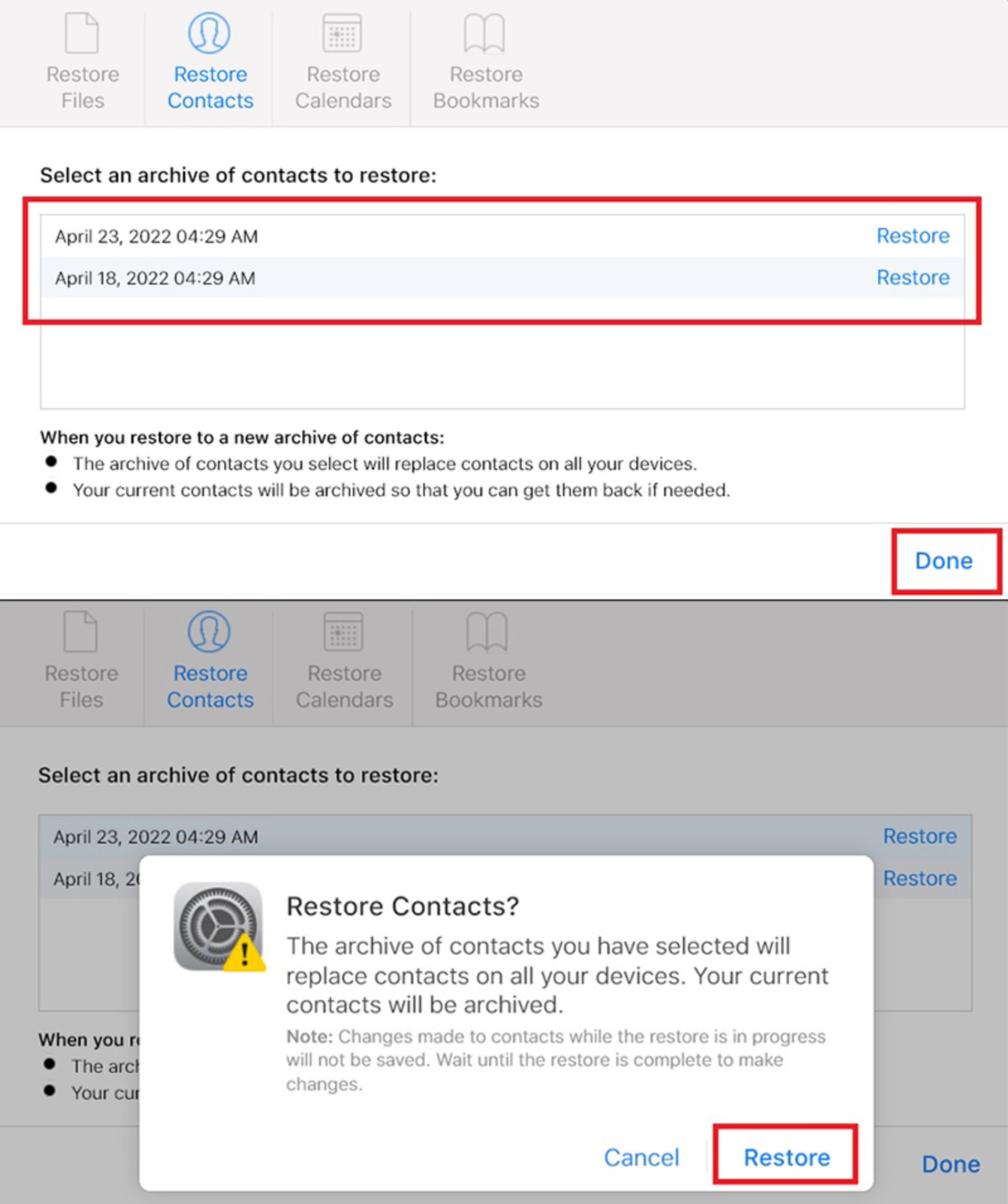Click the Settings gear warning icon in the dialog

219,926
